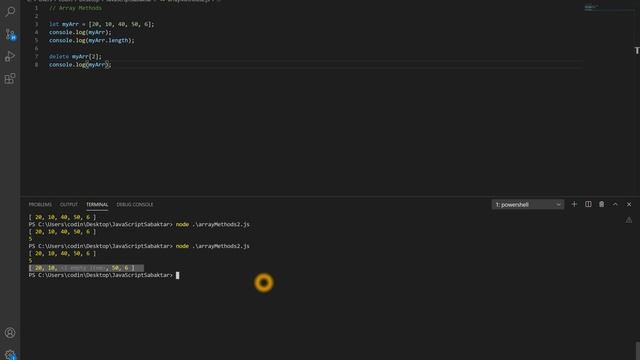Click the highlighted terminal output with empty item

(x=86, y=268)
